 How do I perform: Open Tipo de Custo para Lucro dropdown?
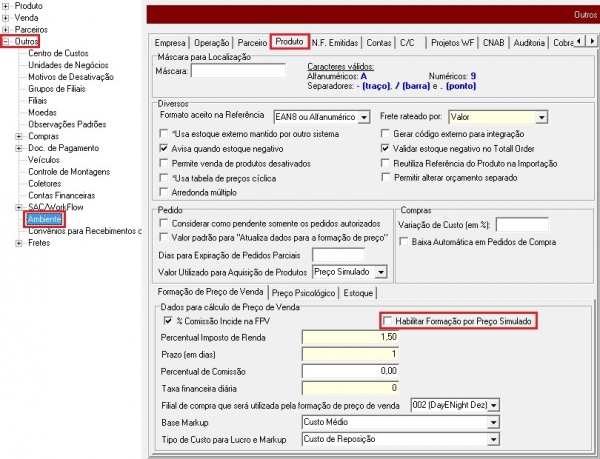click(491, 440)
